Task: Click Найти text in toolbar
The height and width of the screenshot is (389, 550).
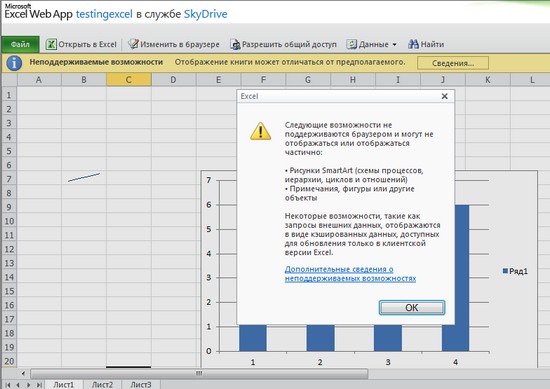Action: pos(432,45)
